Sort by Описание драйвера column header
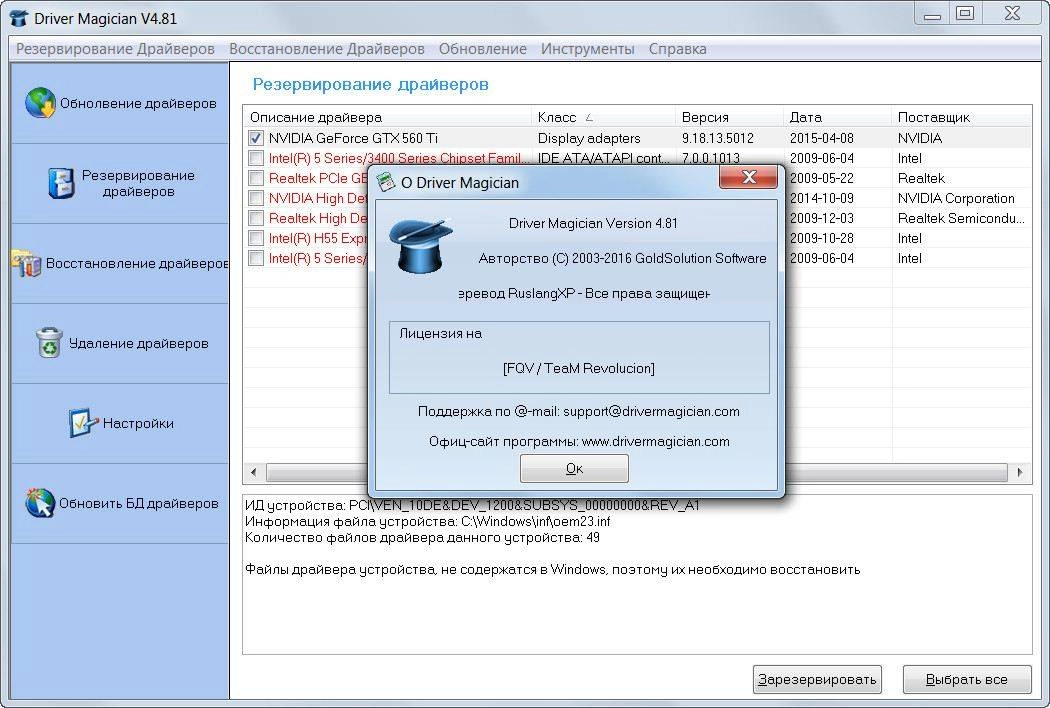1050x708 pixels. coord(387,117)
